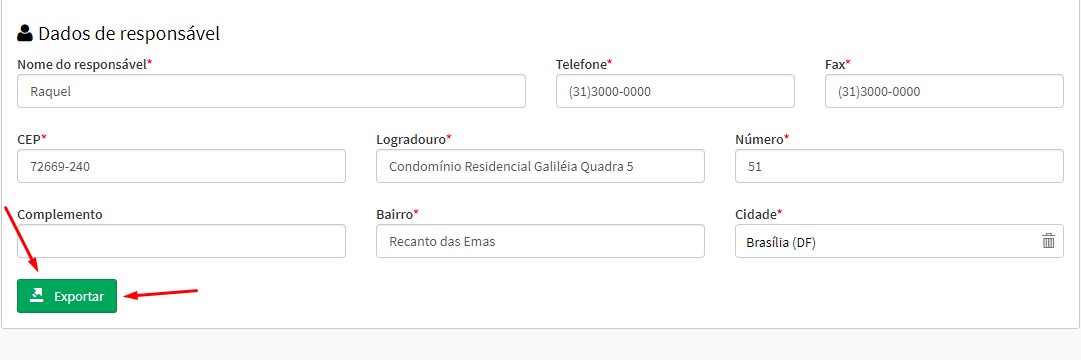Focus the empty Complemento input field
This screenshot has width=1081, height=360.
181,241
